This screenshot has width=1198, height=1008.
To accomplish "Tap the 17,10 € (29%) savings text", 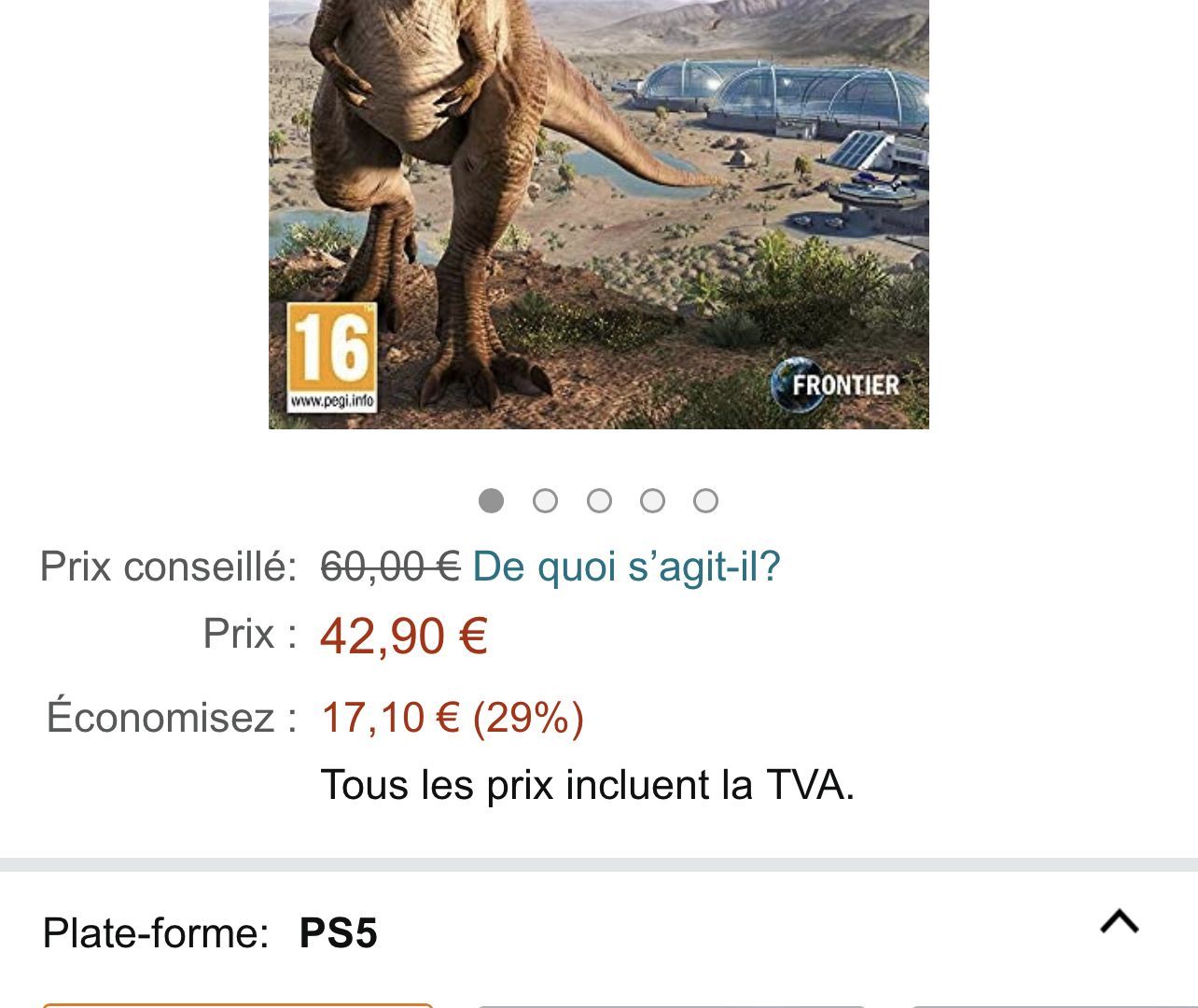I will [x=453, y=718].
